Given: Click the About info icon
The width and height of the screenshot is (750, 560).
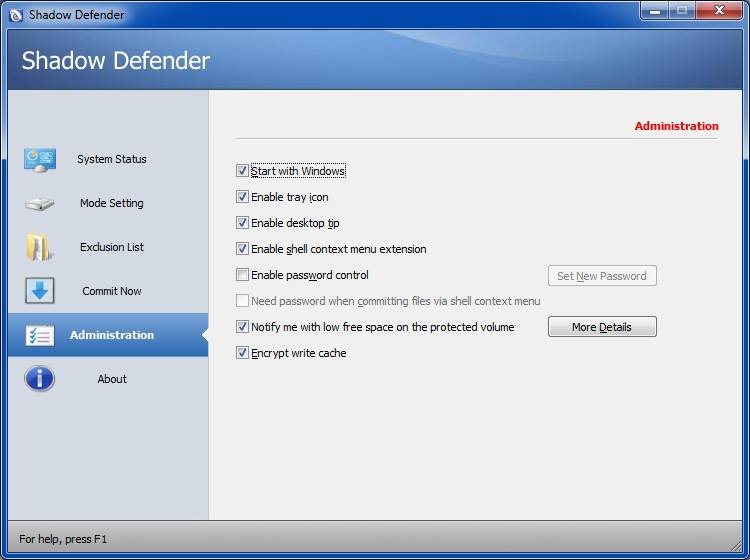Looking at the screenshot, I should point(40,379).
